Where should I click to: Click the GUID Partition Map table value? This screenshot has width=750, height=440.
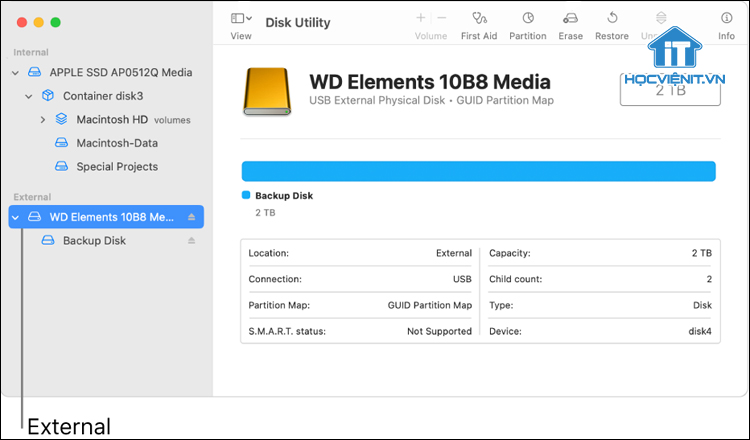tap(430, 305)
